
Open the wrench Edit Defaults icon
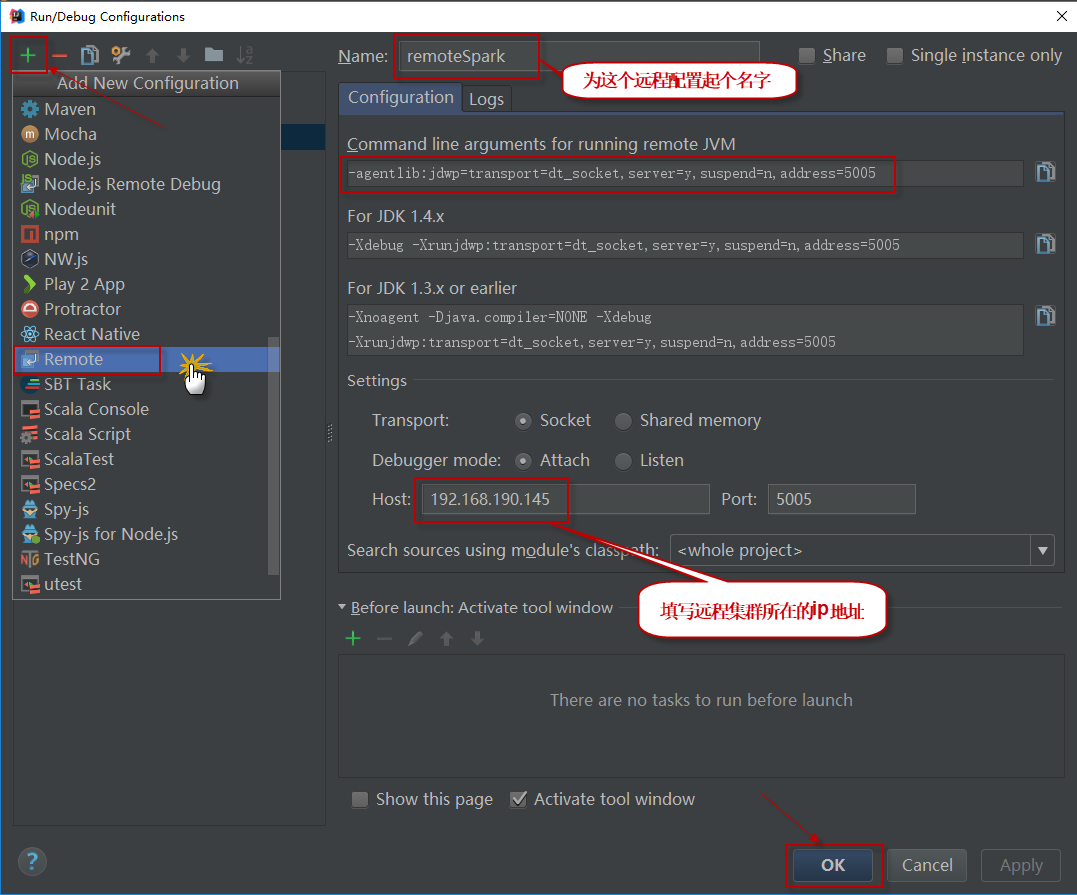[121, 55]
